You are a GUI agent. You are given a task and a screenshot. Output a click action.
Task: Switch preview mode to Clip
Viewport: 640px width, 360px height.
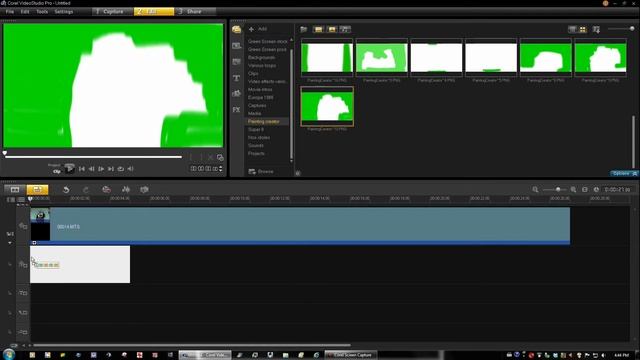point(56,171)
